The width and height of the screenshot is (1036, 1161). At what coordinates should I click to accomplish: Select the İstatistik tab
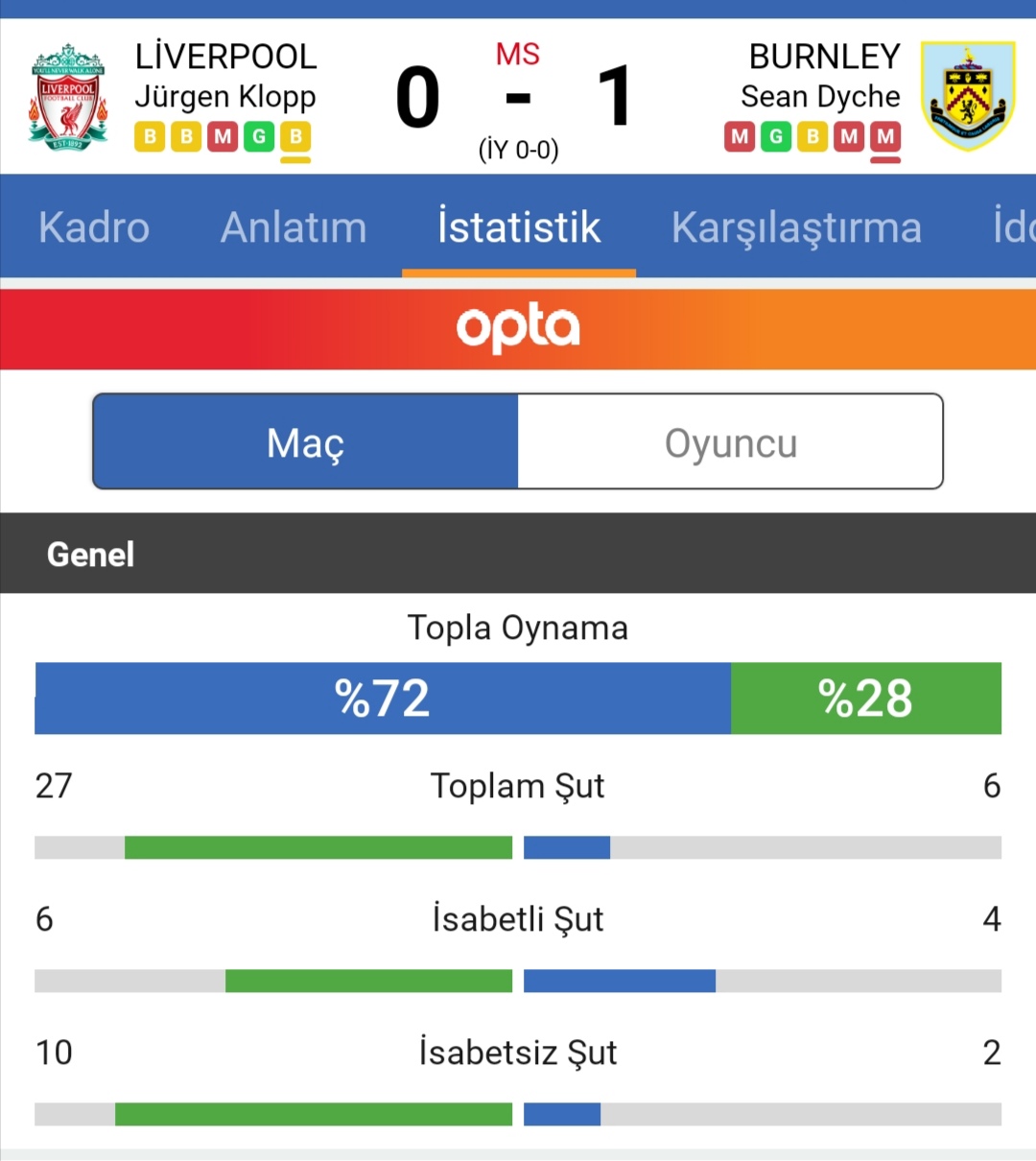(x=519, y=227)
